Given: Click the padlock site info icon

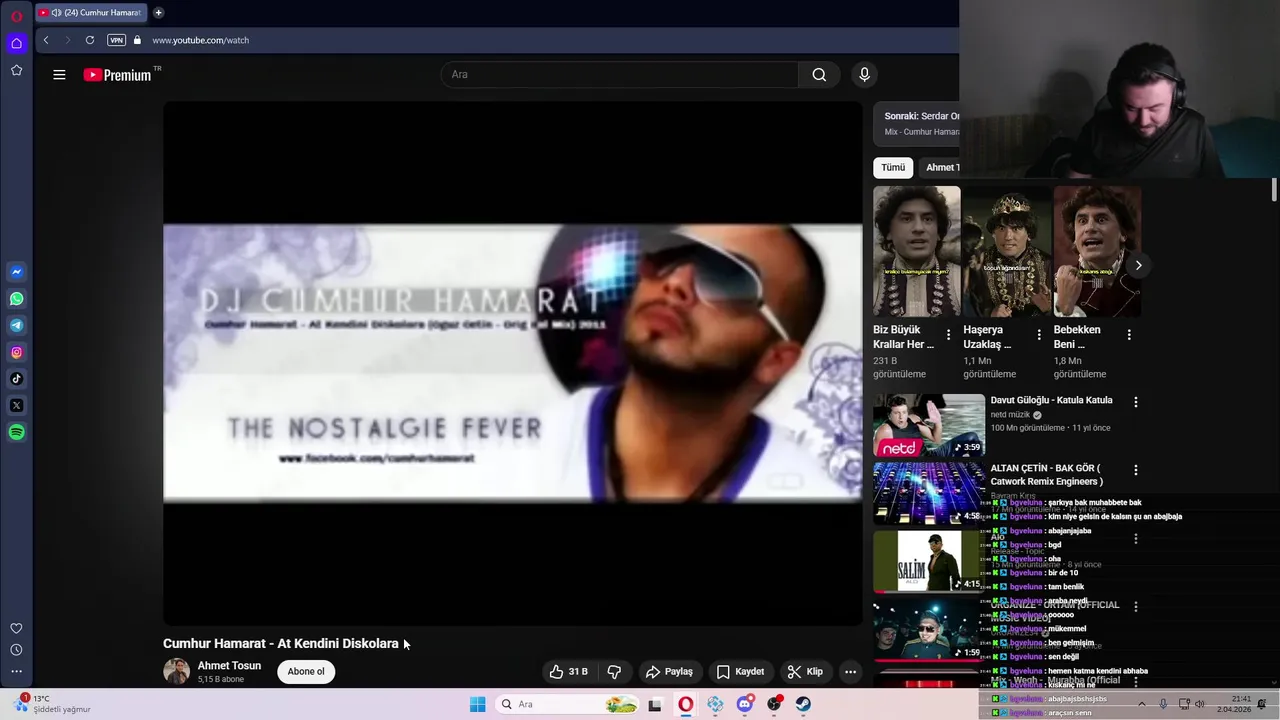Looking at the screenshot, I should [138, 40].
